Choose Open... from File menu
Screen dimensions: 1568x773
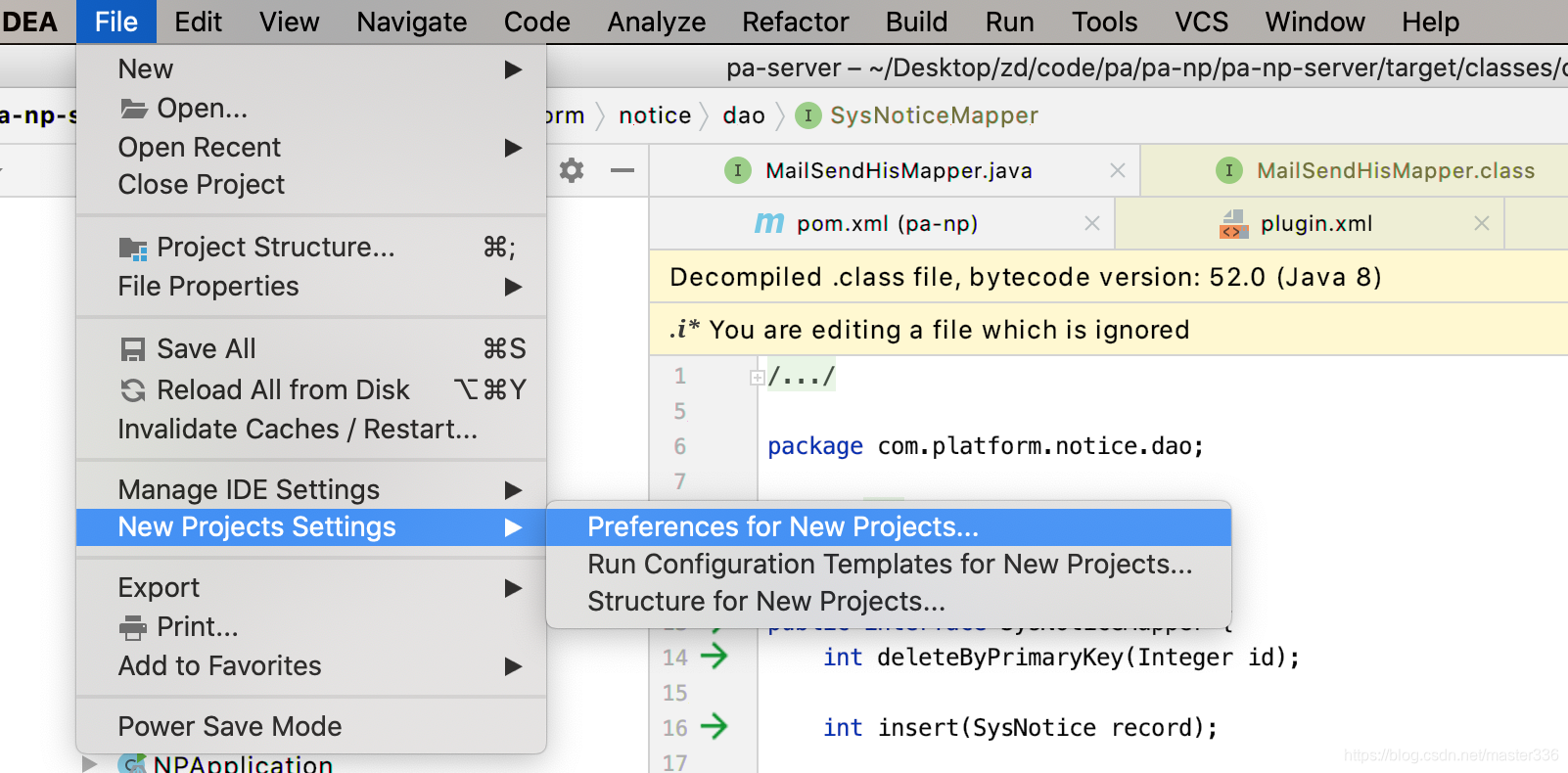pyautogui.click(x=311, y=108)
